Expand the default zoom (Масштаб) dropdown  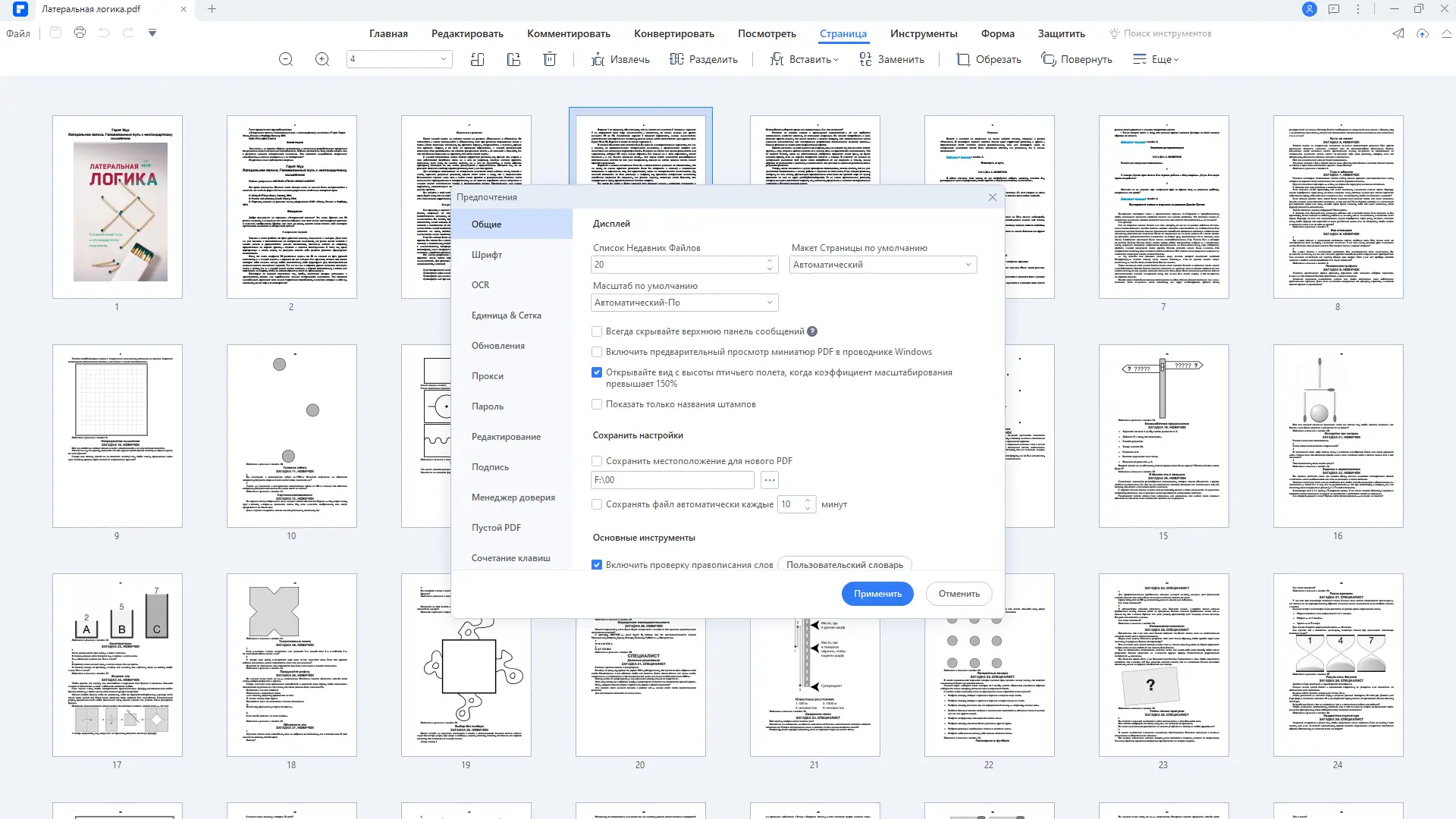point(684,303)
